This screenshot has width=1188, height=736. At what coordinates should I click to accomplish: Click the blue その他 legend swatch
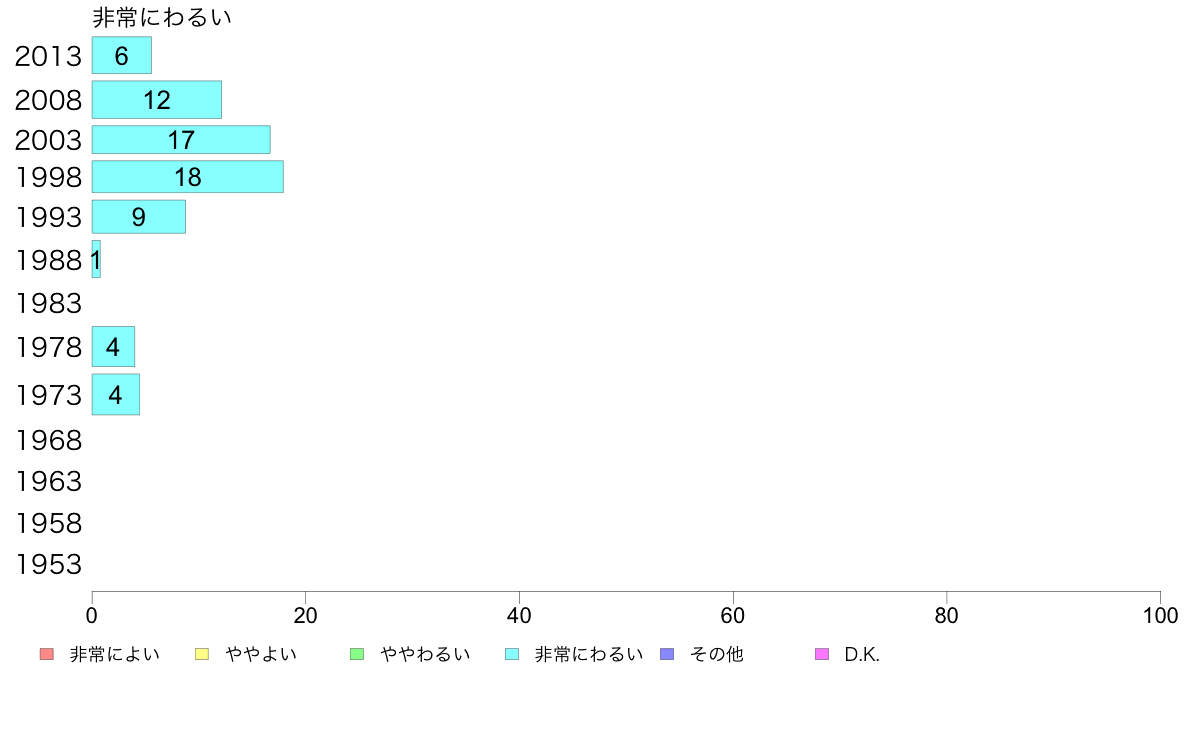tap(667, 654)
